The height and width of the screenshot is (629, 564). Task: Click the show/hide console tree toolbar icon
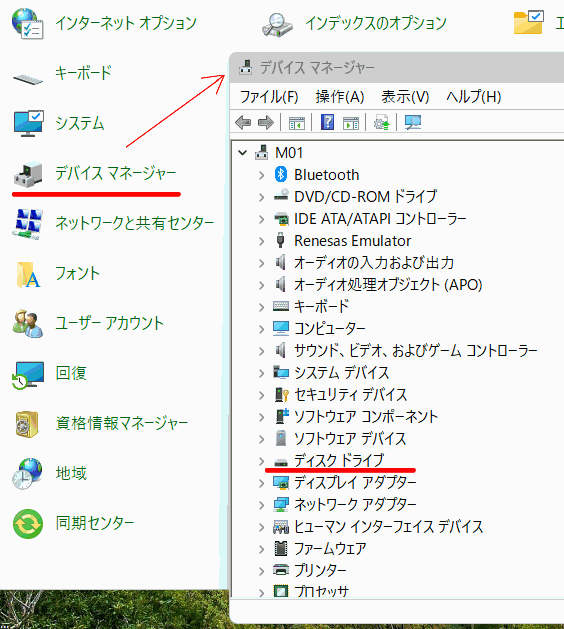click(x=297, y=122)
